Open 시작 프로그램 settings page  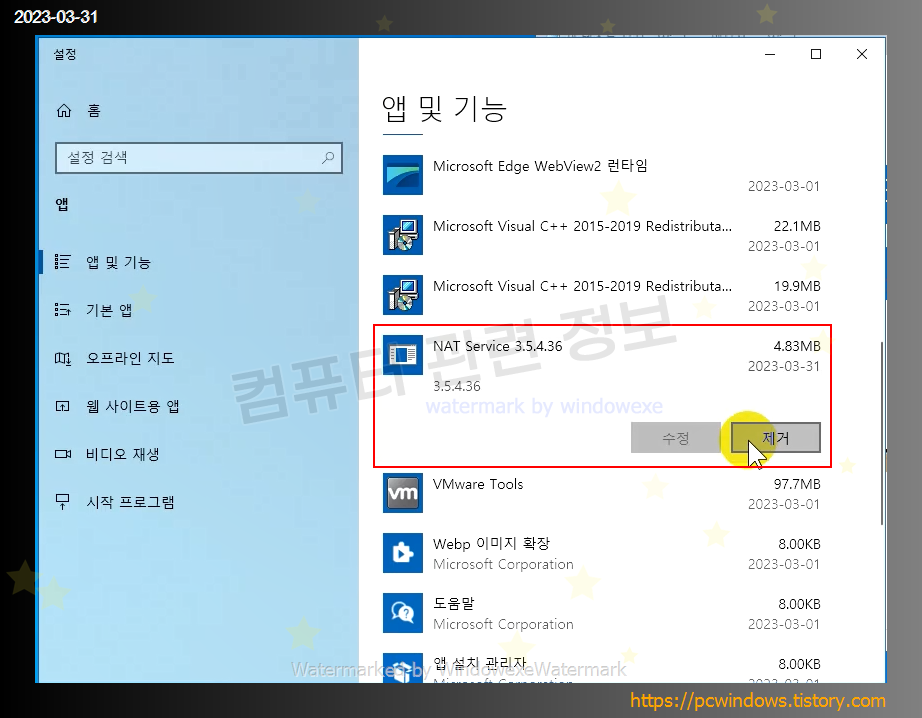(x=198, y=502)
